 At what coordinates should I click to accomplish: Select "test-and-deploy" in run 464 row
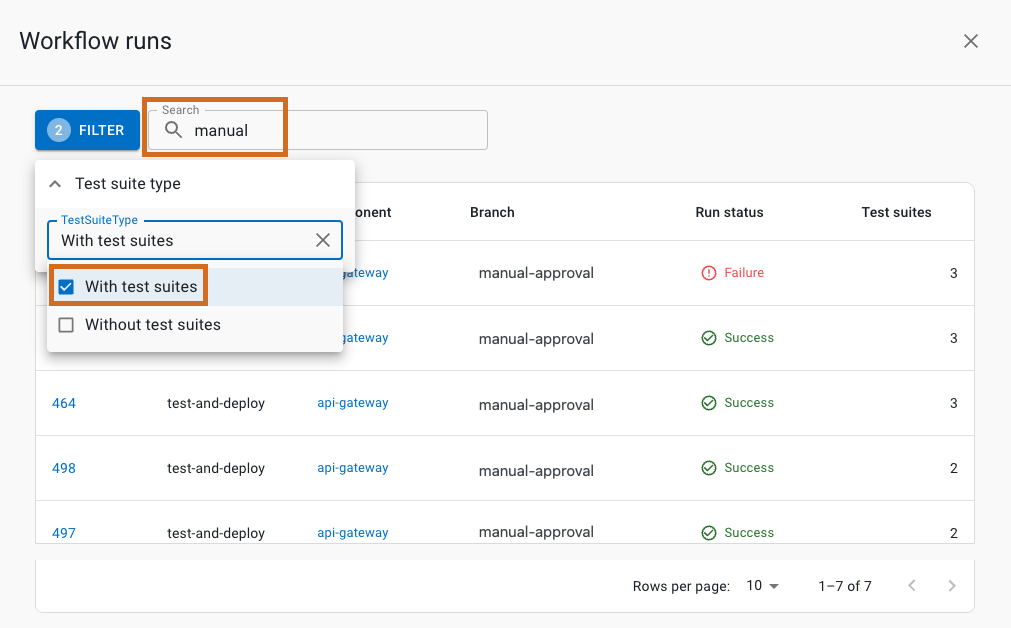click(x=216, y=404)
